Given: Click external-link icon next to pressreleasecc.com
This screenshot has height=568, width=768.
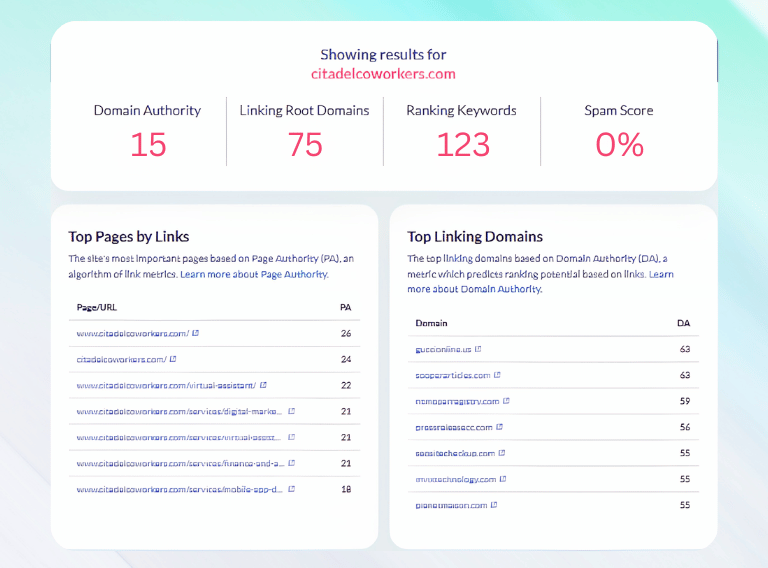Looking at the screenshot, I should (x=499, y=426).
